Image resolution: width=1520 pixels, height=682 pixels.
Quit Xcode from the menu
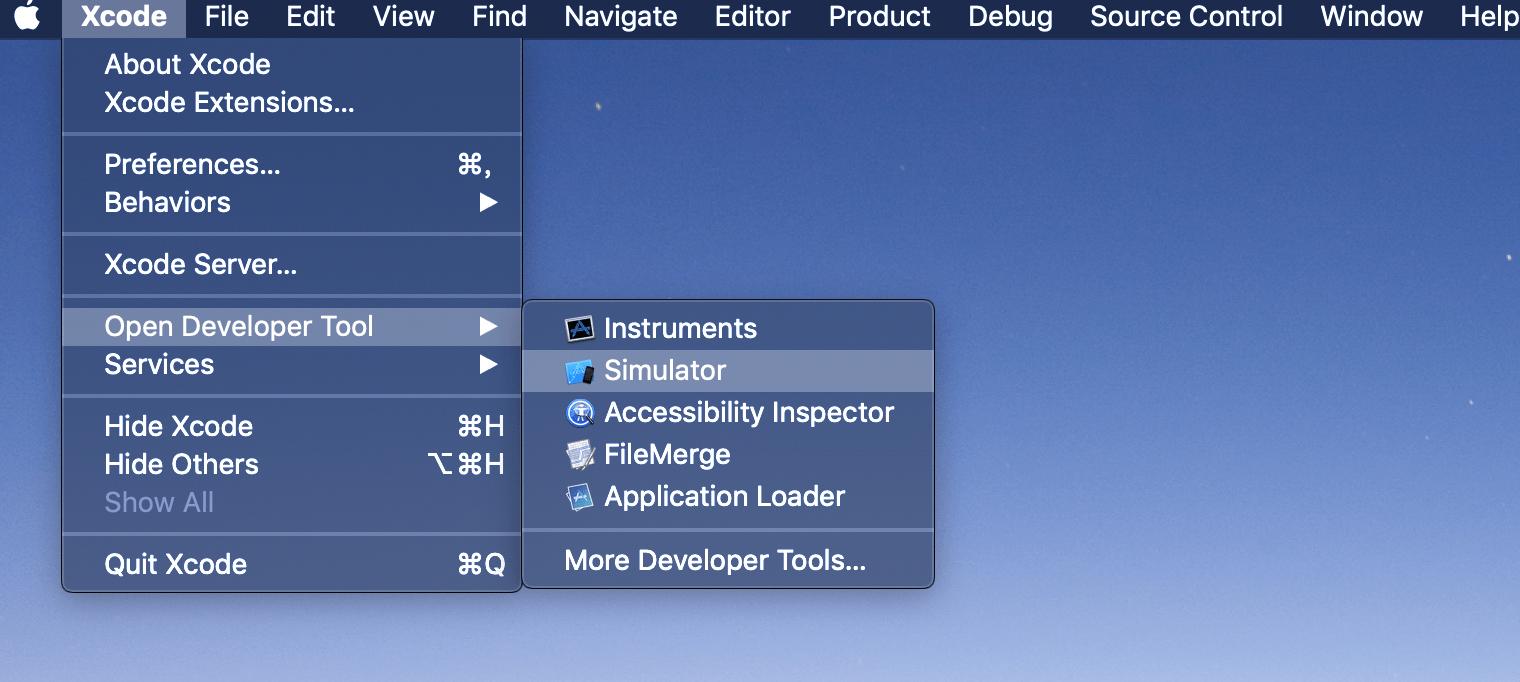pos(175,565)
